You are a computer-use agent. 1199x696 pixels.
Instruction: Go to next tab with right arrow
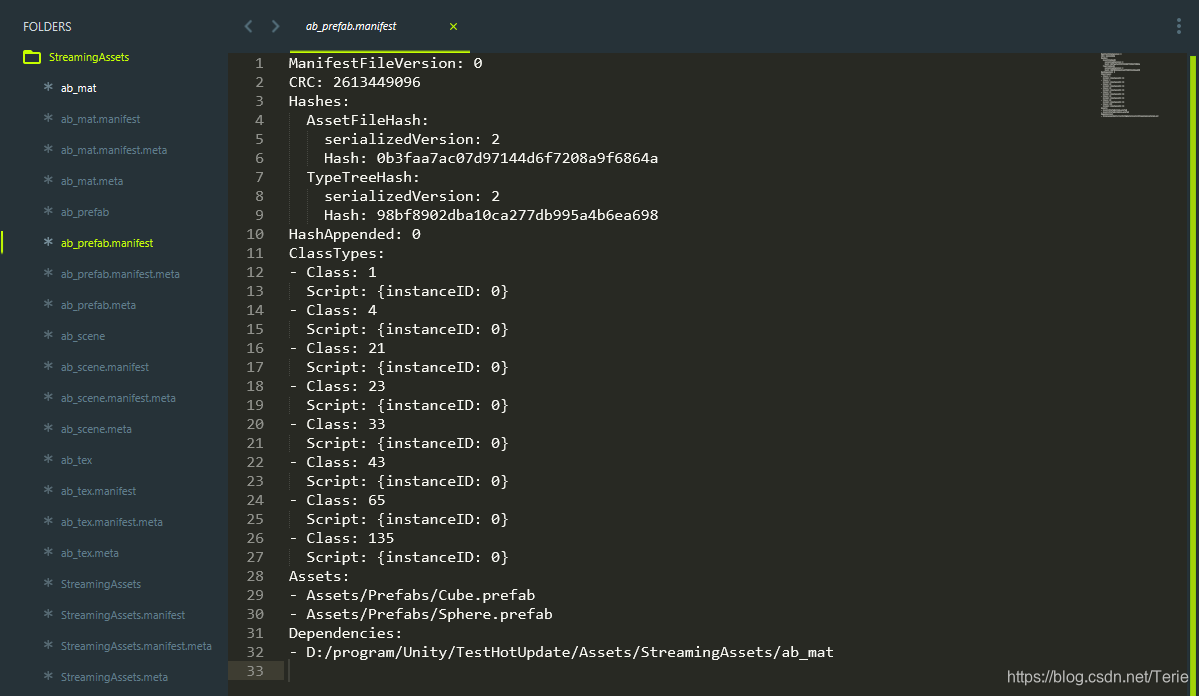[275, 26]
